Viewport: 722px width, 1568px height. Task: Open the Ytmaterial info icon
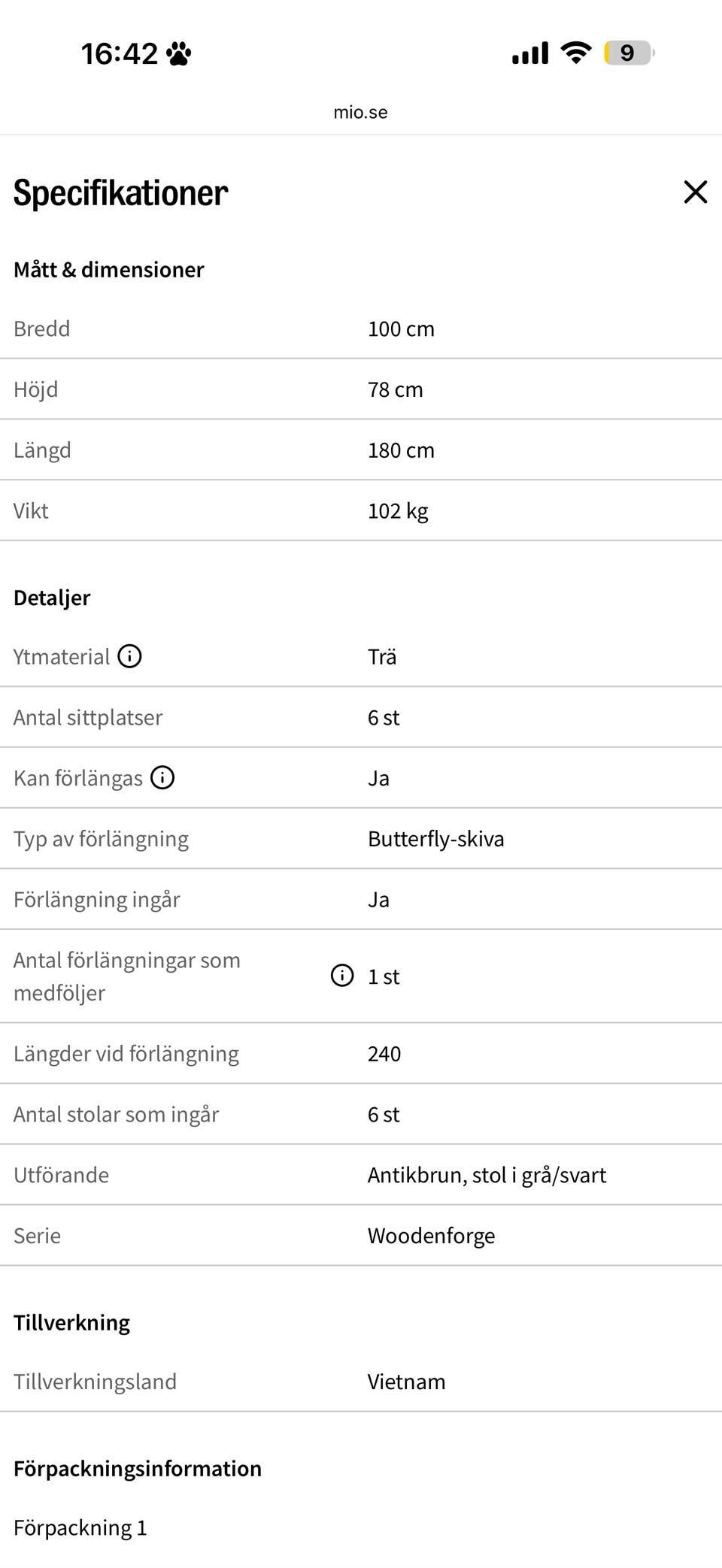point(129,656)
